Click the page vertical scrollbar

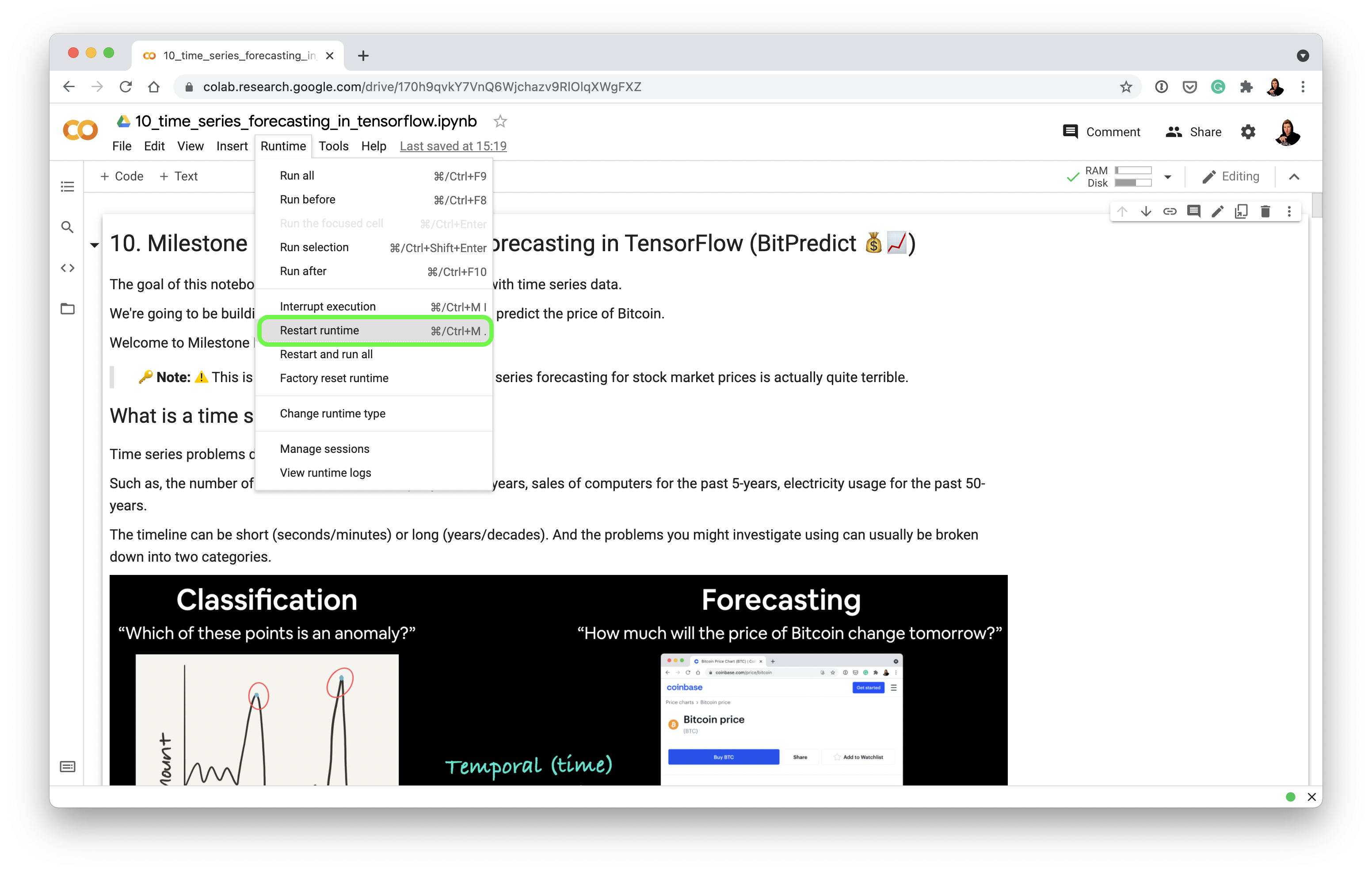pos(1317,205)
